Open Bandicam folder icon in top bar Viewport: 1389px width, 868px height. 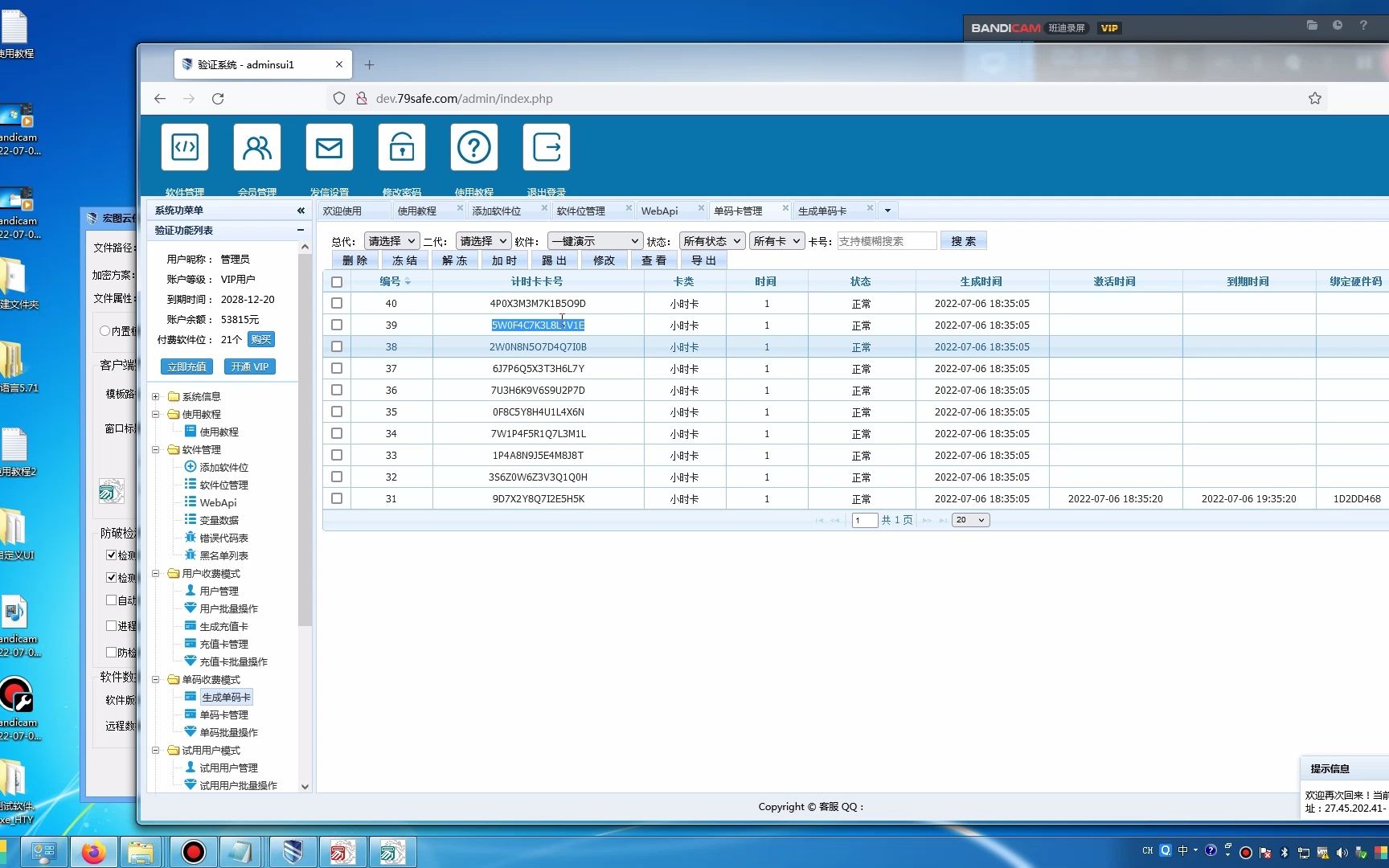pyautogui.click(x=1312, y=26)
